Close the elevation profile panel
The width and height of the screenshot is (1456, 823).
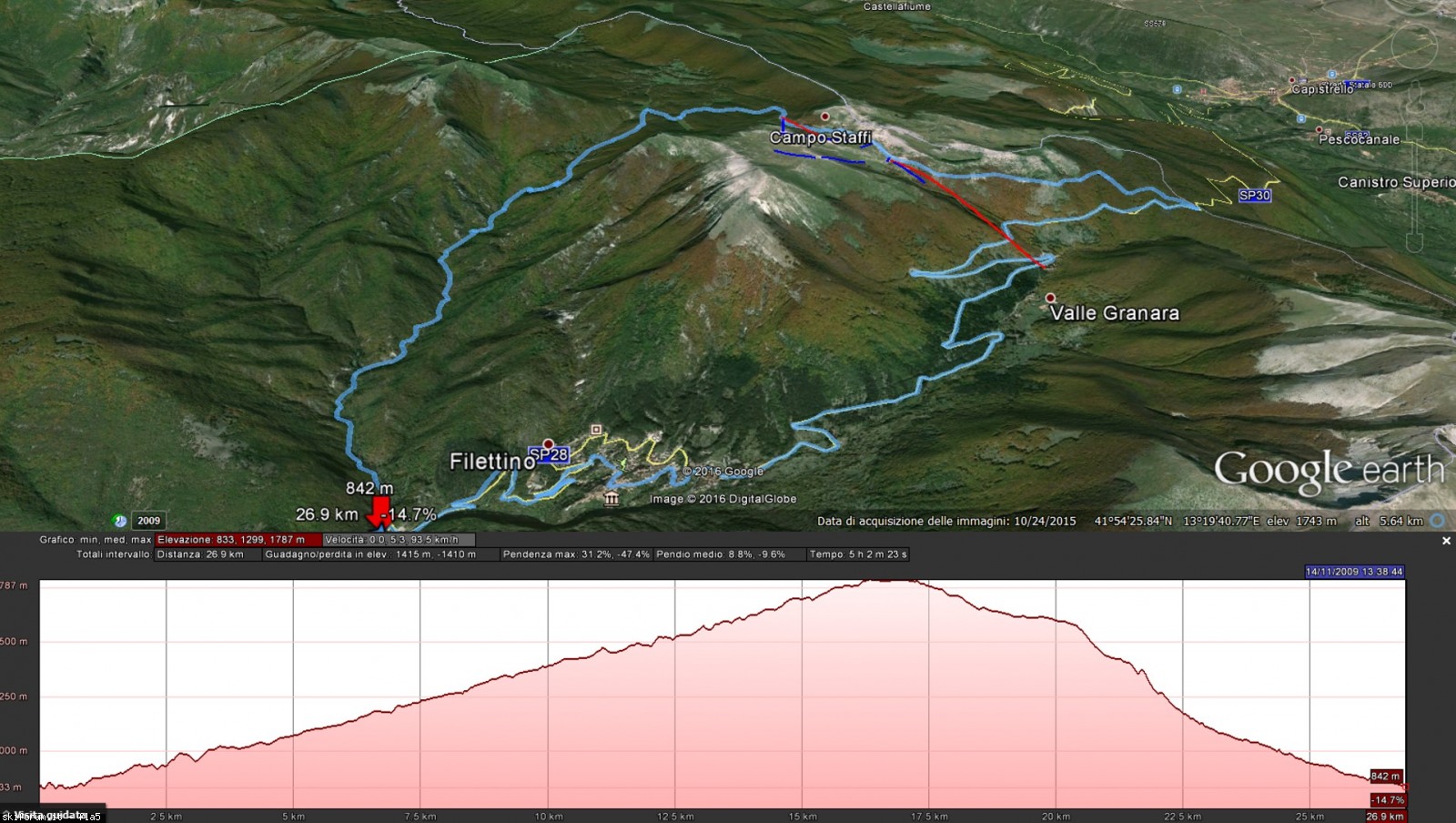(x=1446, y=541)
